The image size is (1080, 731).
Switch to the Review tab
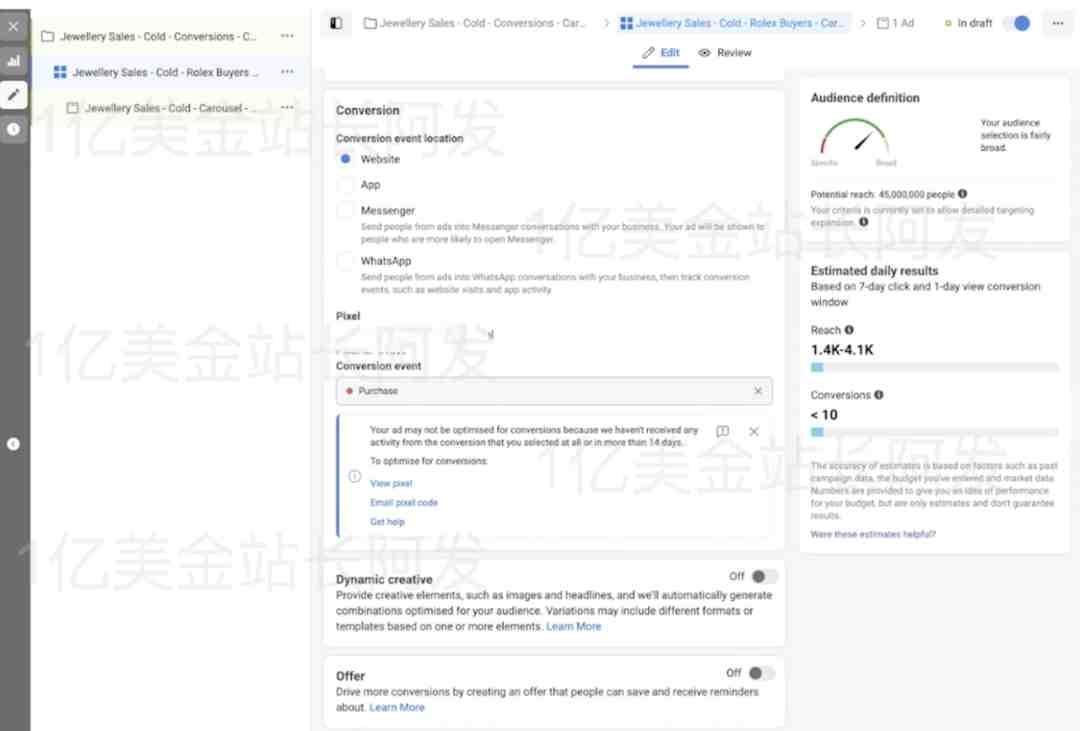coord(725,53)
